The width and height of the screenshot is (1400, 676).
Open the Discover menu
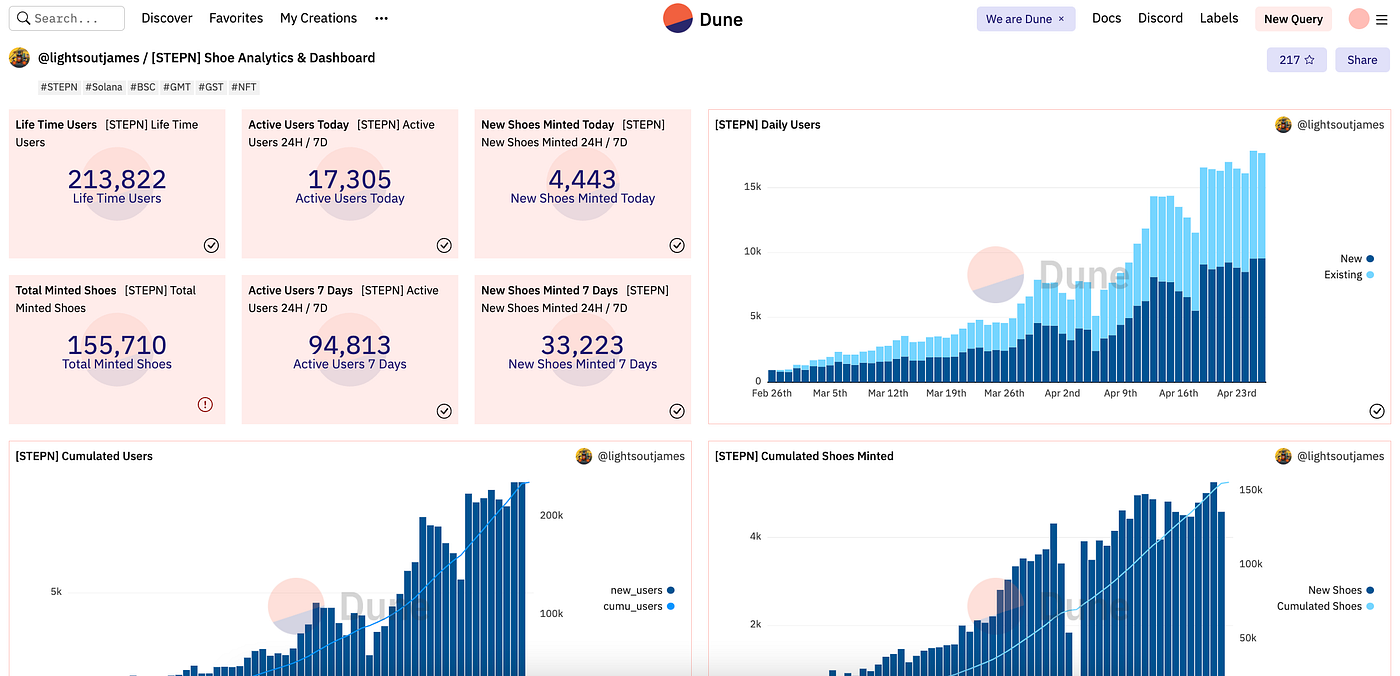[x=167, y=18]
